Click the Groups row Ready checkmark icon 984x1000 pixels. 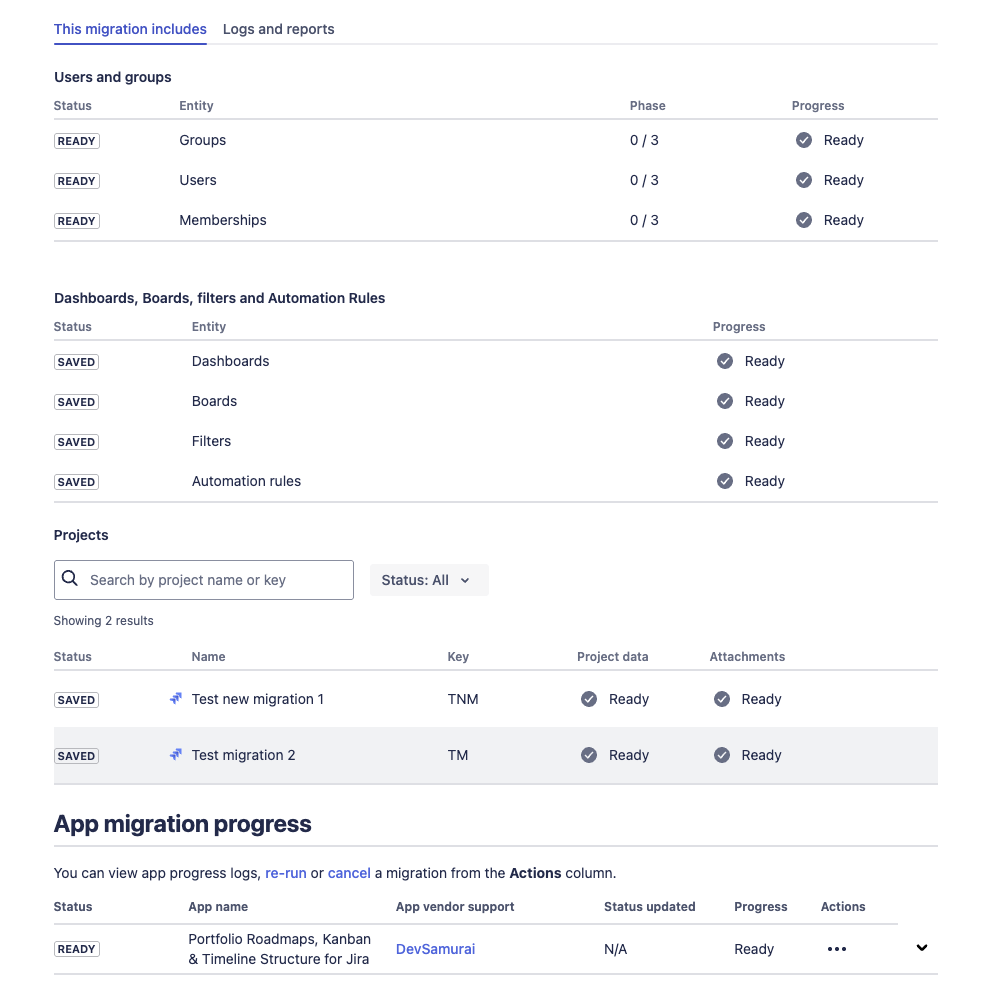[804, 140]
